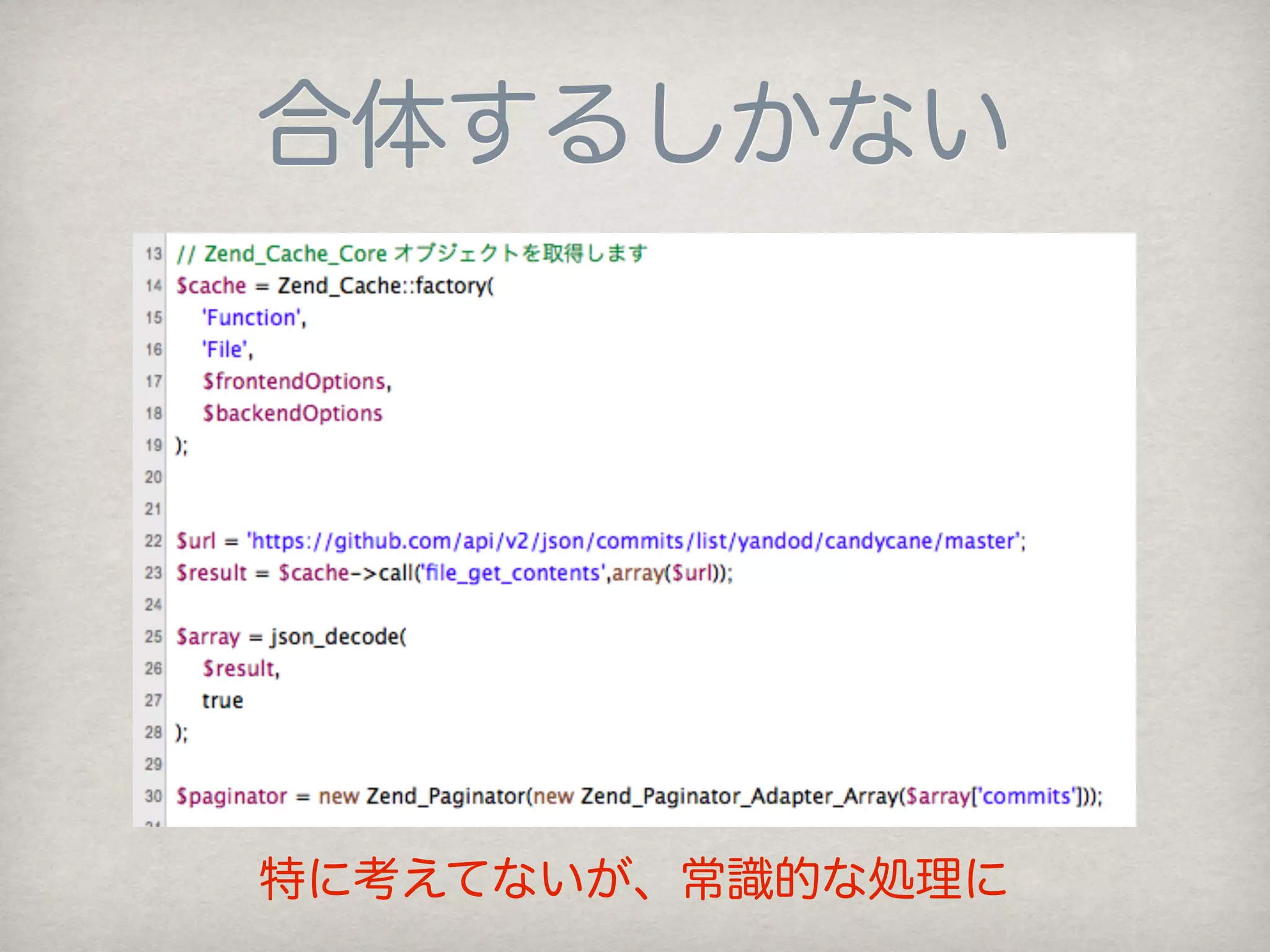Click the 'commits' array key string

click(x=1027, y=796)
